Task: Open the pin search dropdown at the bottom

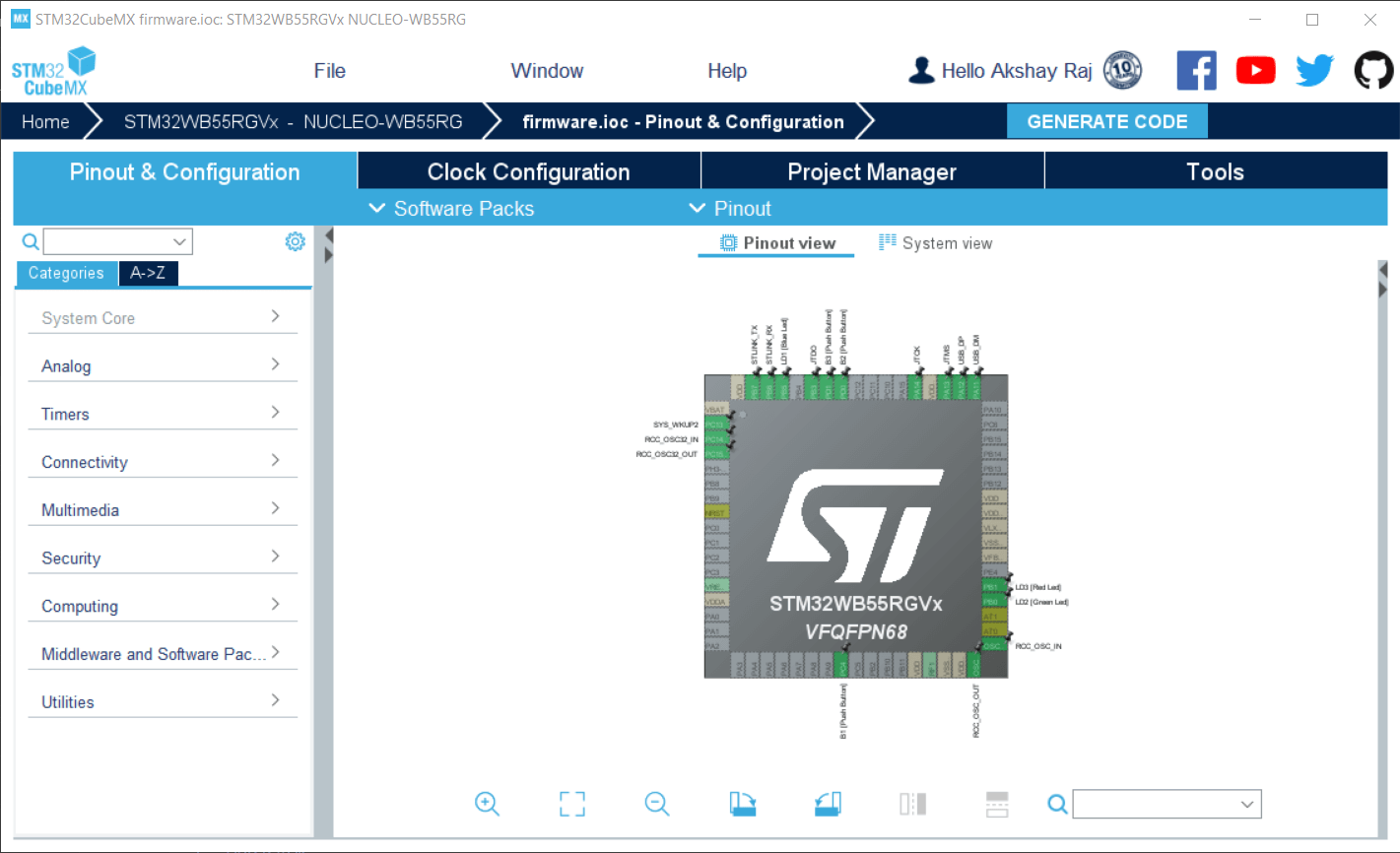Action: click(1167, 805)
